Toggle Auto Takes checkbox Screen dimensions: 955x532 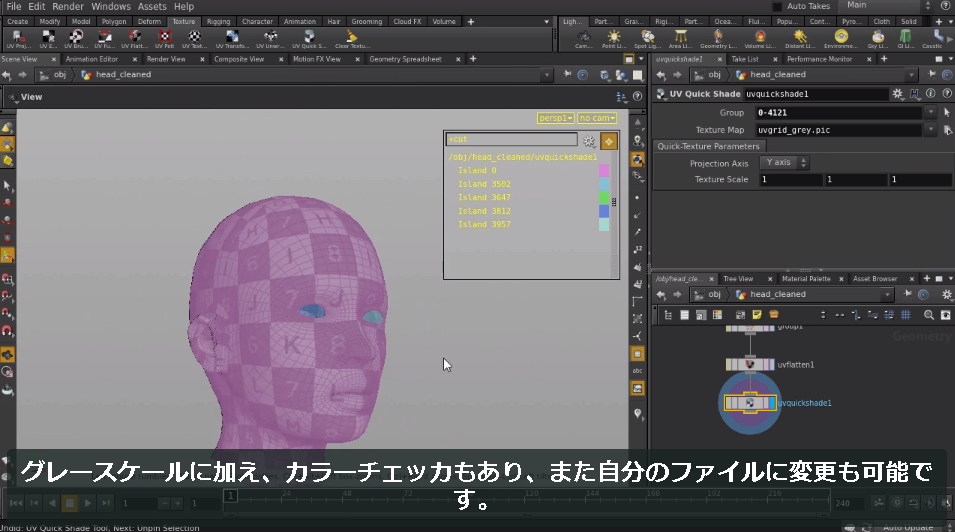(777, 6)
